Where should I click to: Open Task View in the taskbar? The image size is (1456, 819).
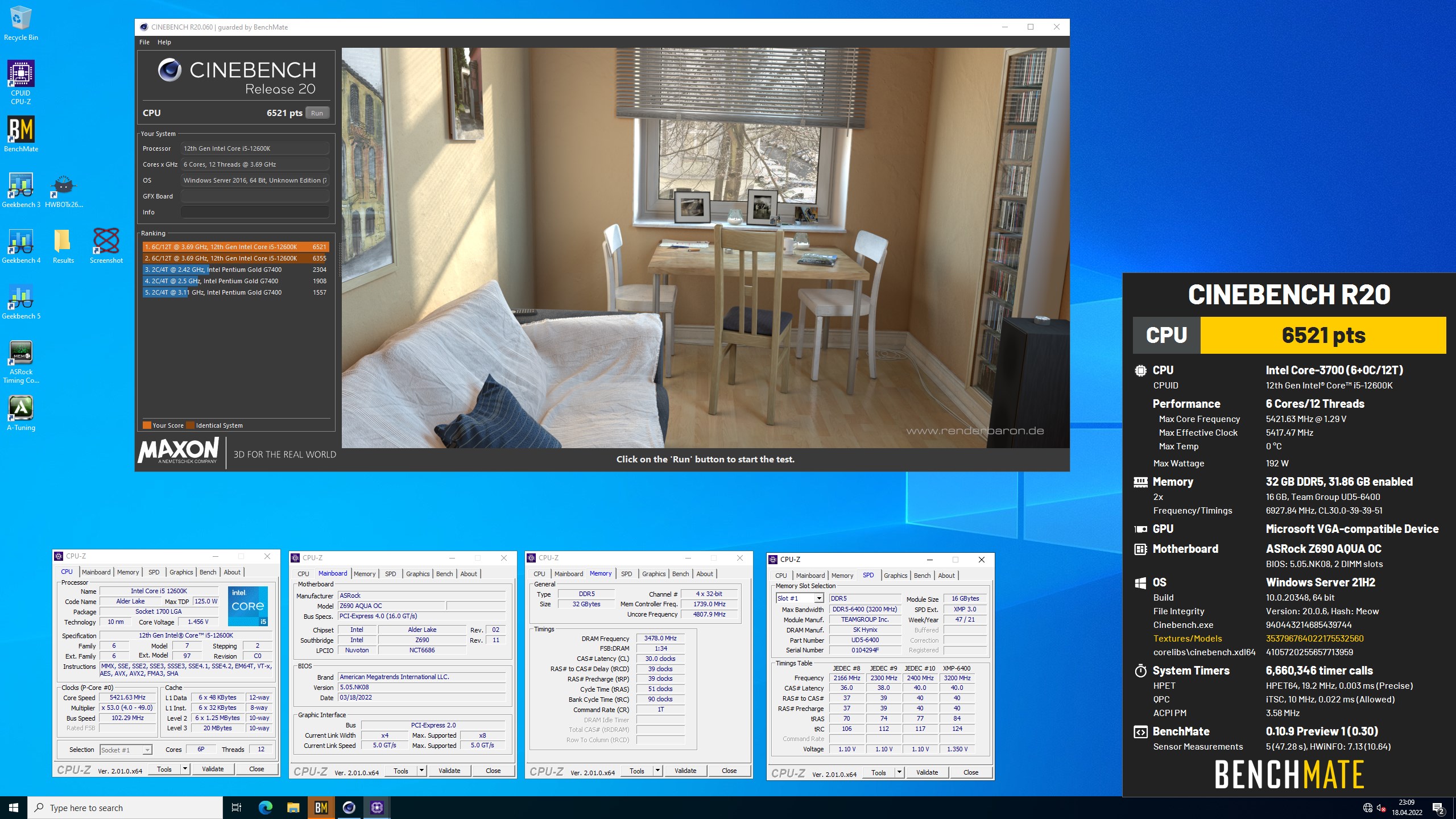(x=237, y=808)
